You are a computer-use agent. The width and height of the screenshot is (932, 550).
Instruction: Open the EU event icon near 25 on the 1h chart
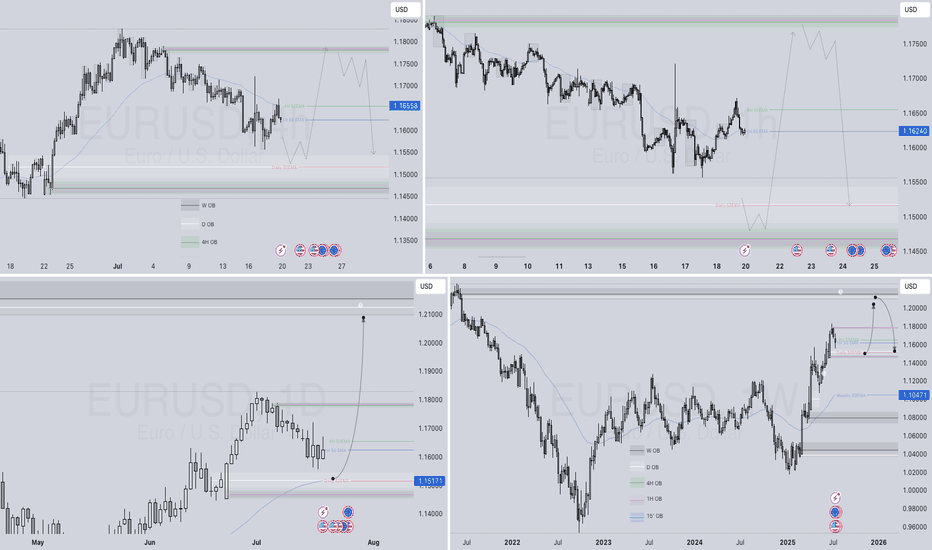pyautogui.click(x=886, y=250)
